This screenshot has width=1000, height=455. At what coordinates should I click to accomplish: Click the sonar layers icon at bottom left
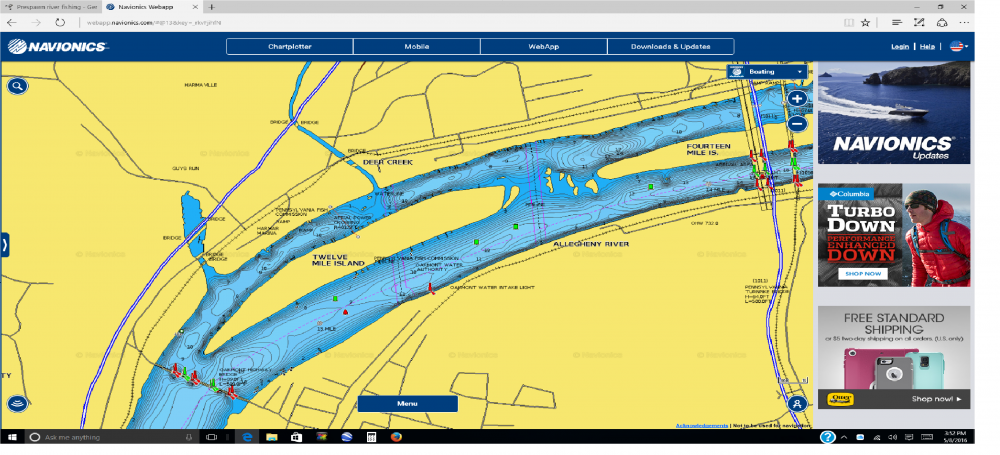pos(17,403)
